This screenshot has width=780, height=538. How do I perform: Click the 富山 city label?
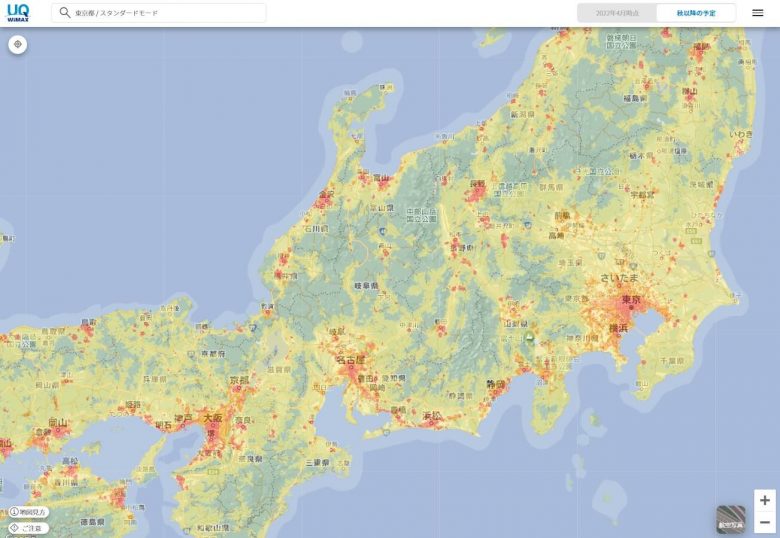381,178
